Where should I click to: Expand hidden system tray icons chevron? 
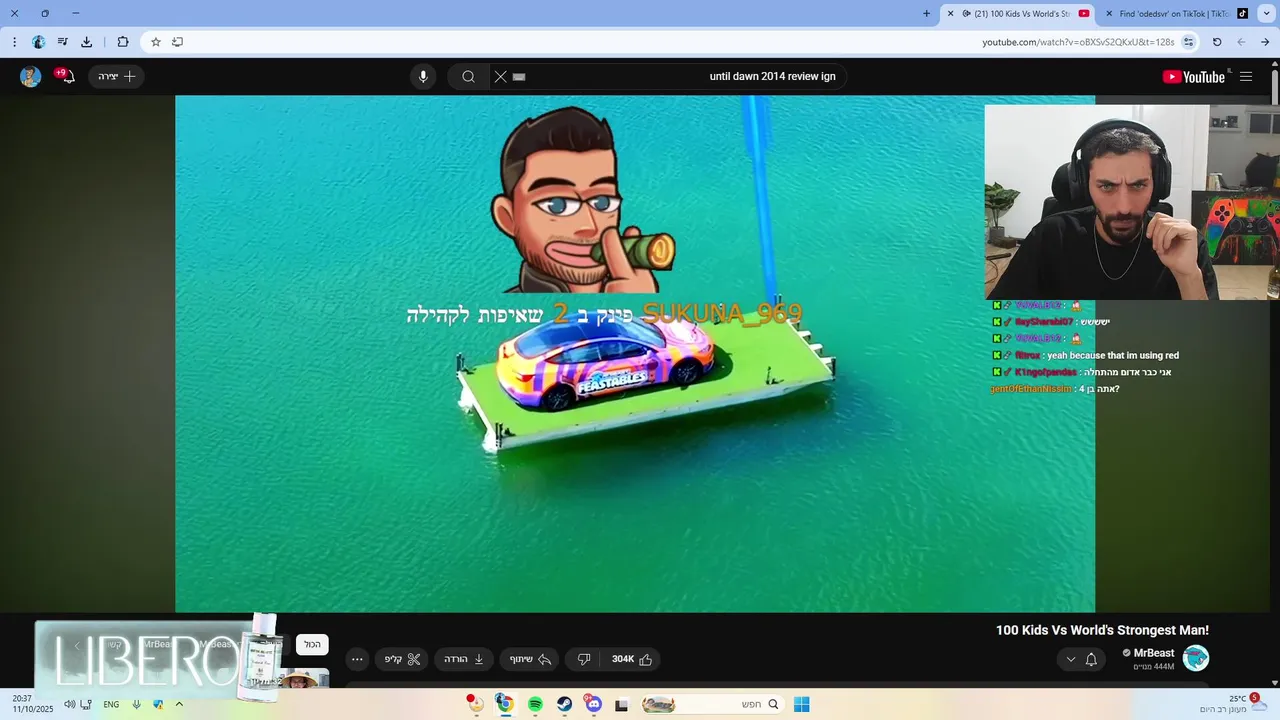coord(180,704)
